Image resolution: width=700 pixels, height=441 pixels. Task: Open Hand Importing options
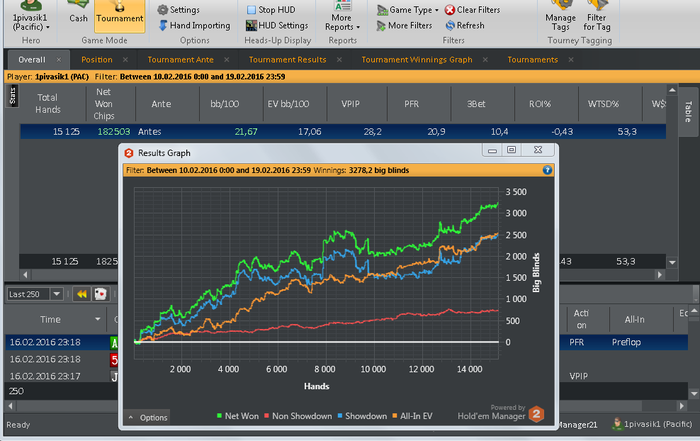pyautogui.click(x=194, y=25)
